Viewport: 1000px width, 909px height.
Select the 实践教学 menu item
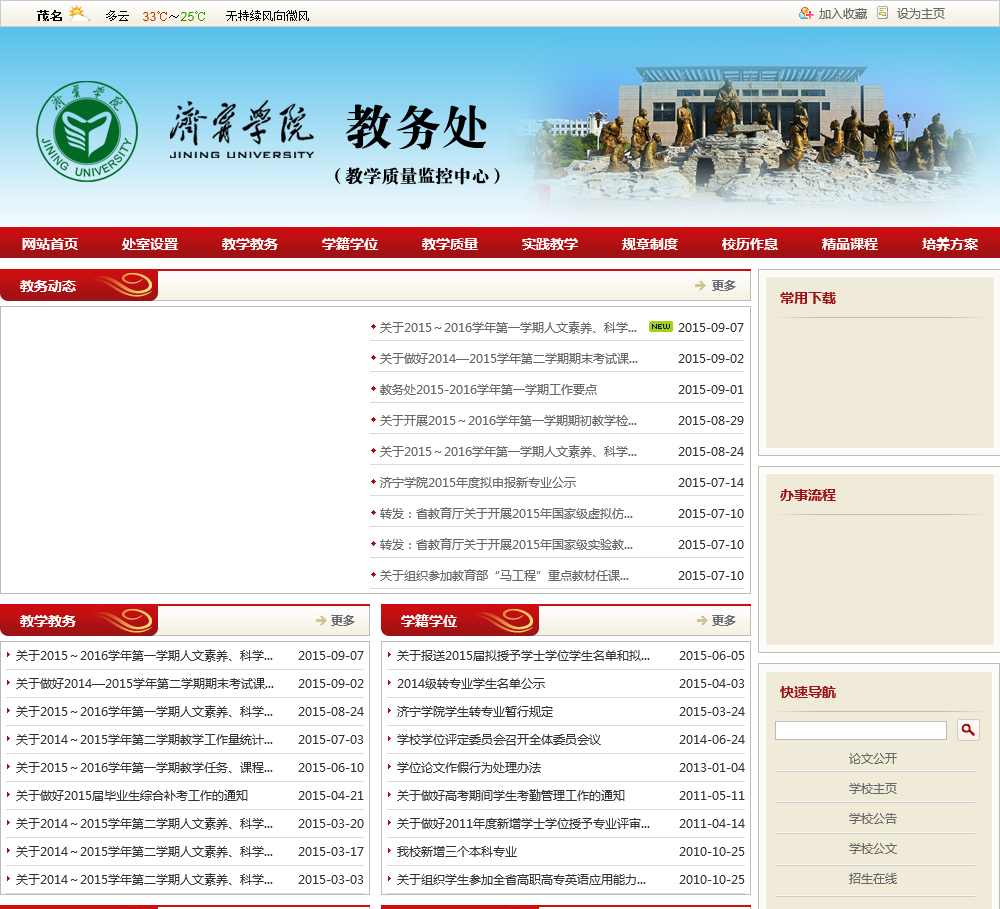[550, 244]
